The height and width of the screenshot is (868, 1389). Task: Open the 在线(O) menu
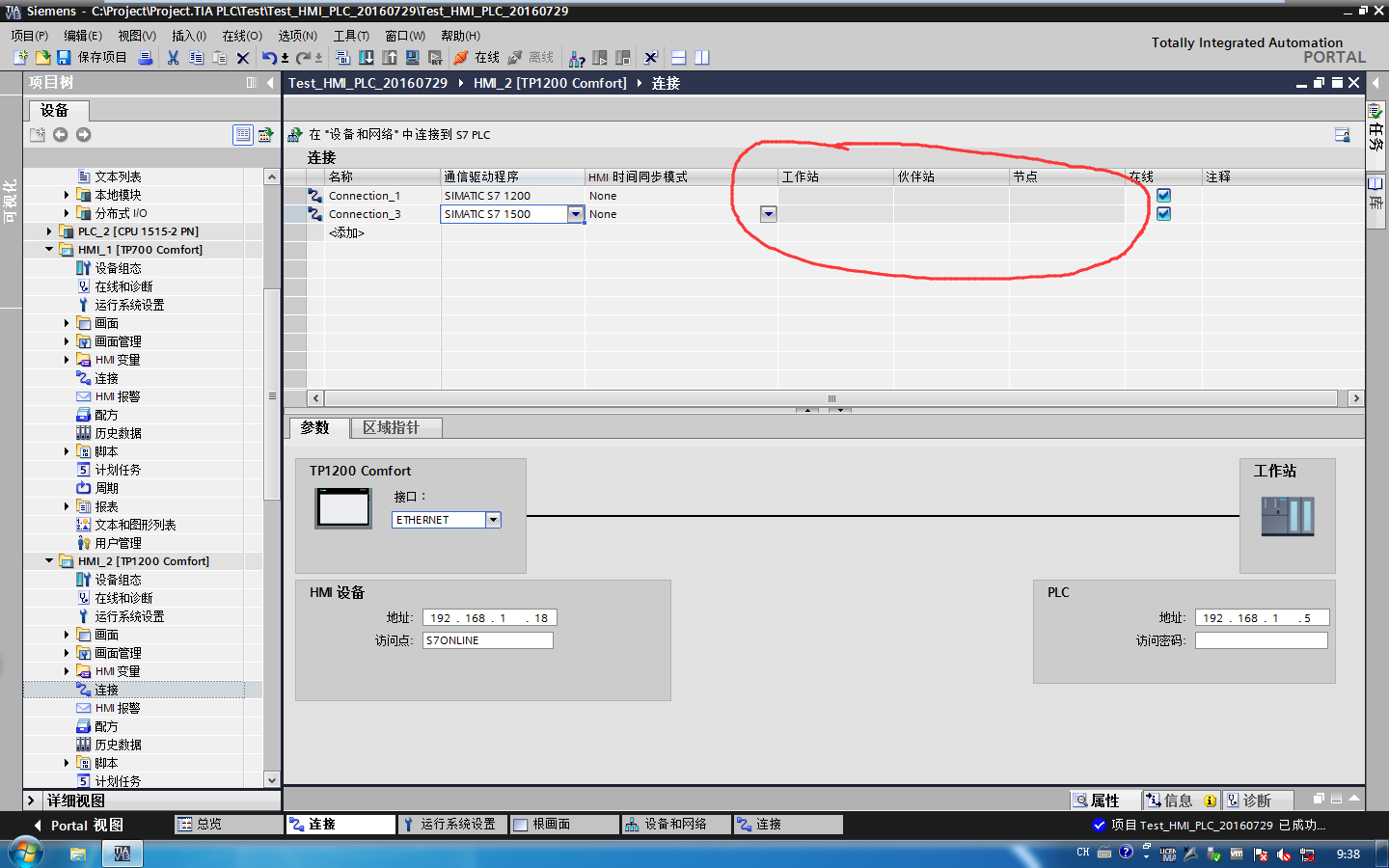click(242, 36)
